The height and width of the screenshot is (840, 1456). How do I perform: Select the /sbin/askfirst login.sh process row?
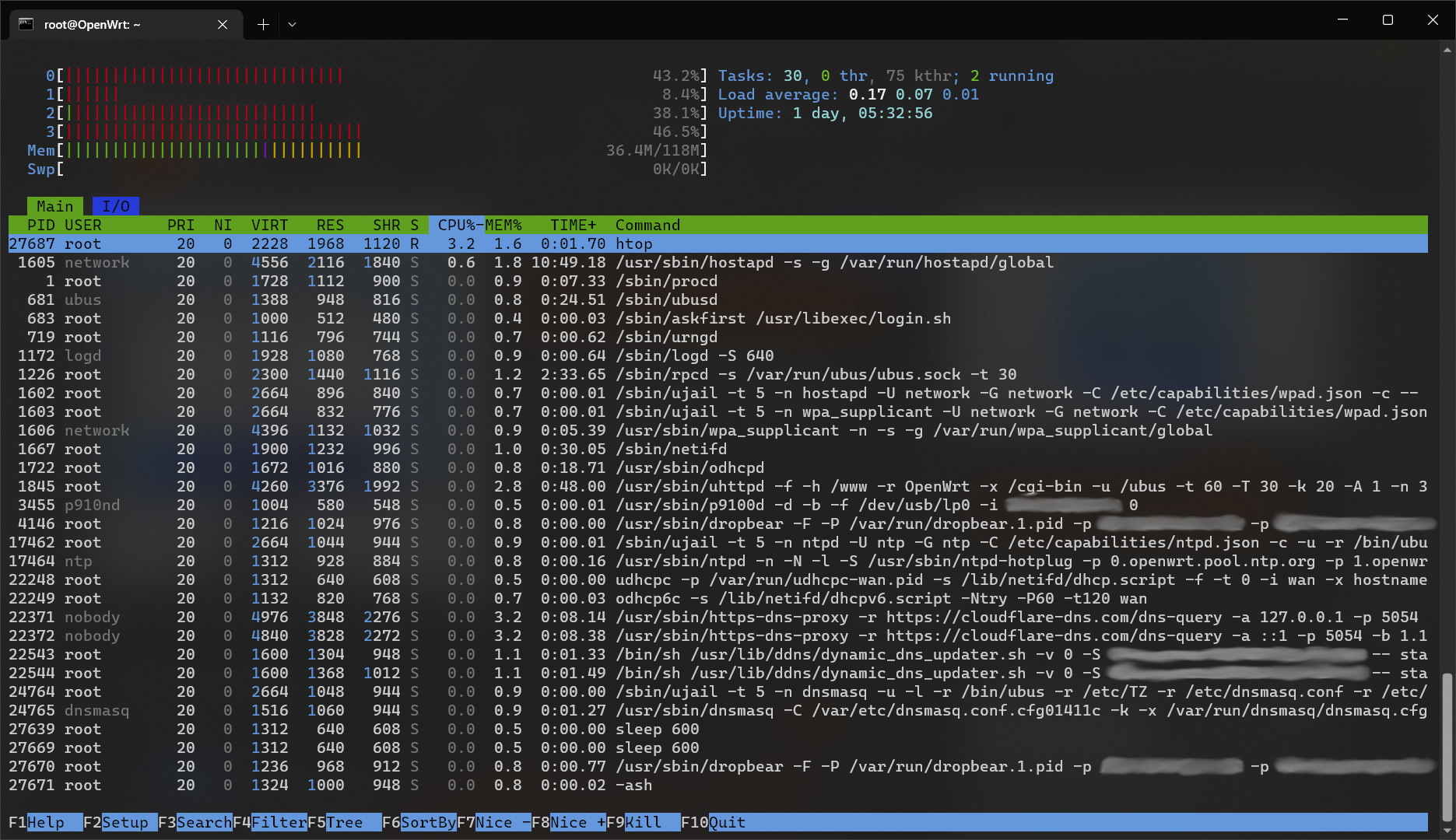pyautogui.click(x=717, y=318)
